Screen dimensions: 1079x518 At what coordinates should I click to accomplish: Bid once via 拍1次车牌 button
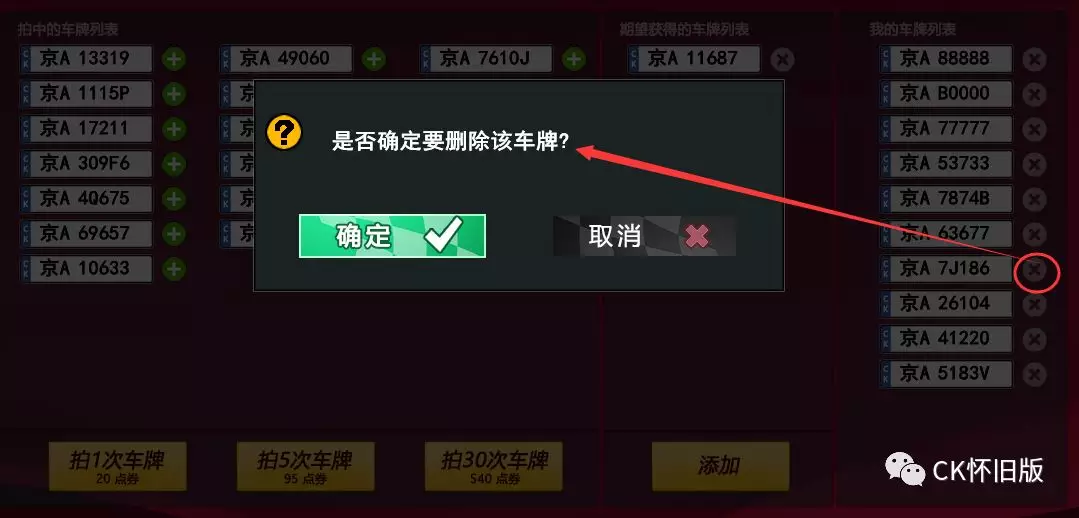(118, 466)
